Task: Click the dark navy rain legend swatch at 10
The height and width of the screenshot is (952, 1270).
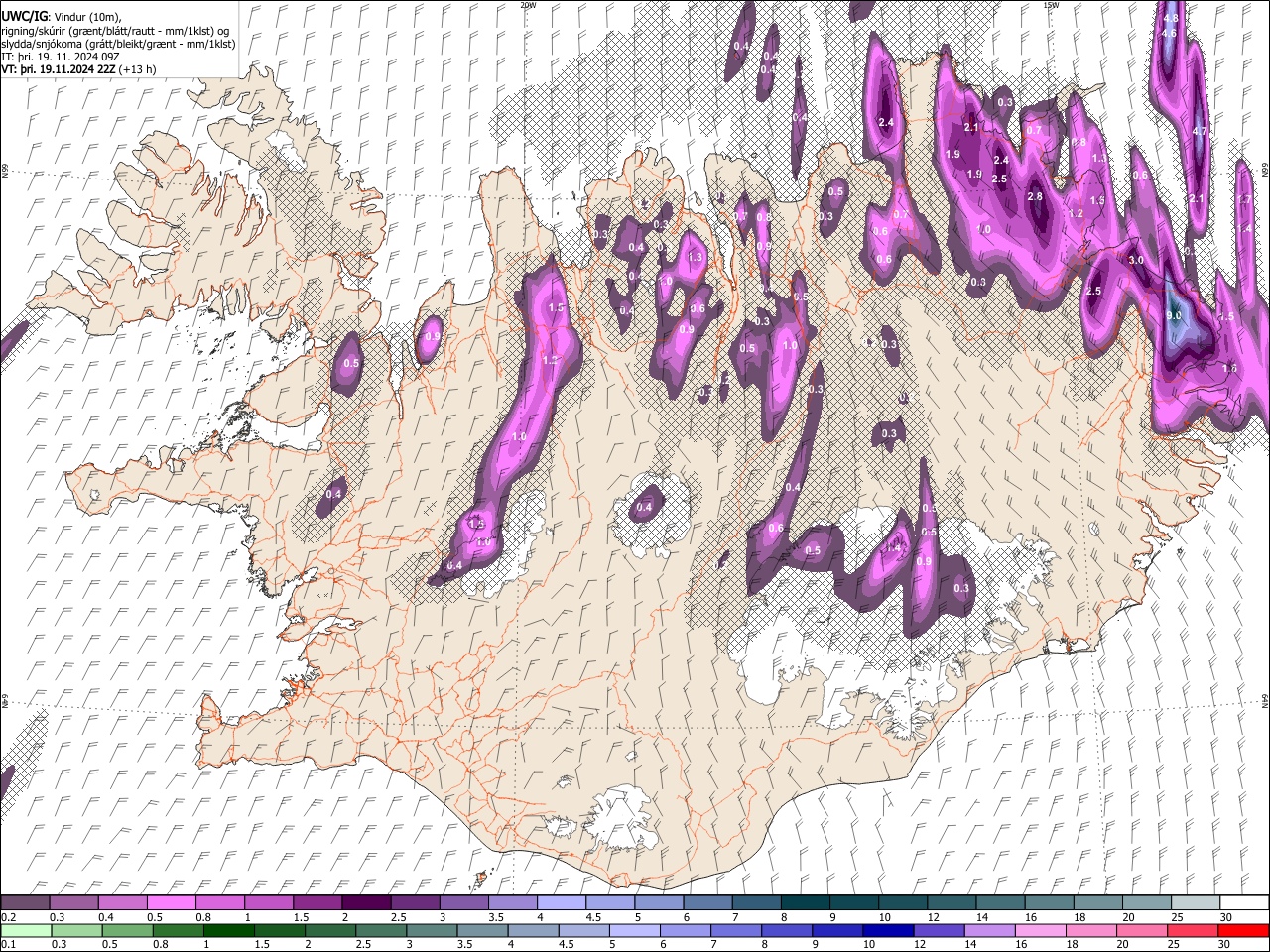Action: [x=887, y=930]
